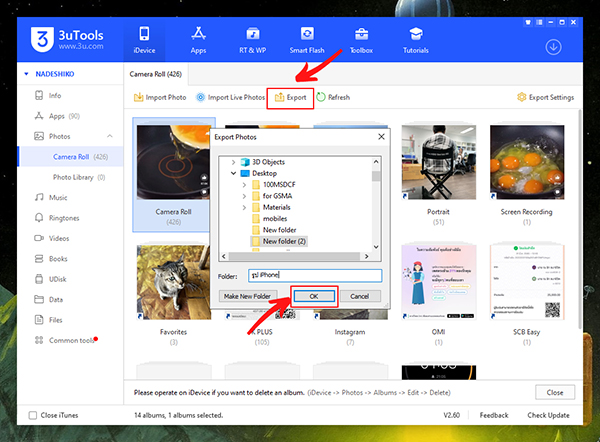Open the downloads circle arrow icon

pos(553,47)
